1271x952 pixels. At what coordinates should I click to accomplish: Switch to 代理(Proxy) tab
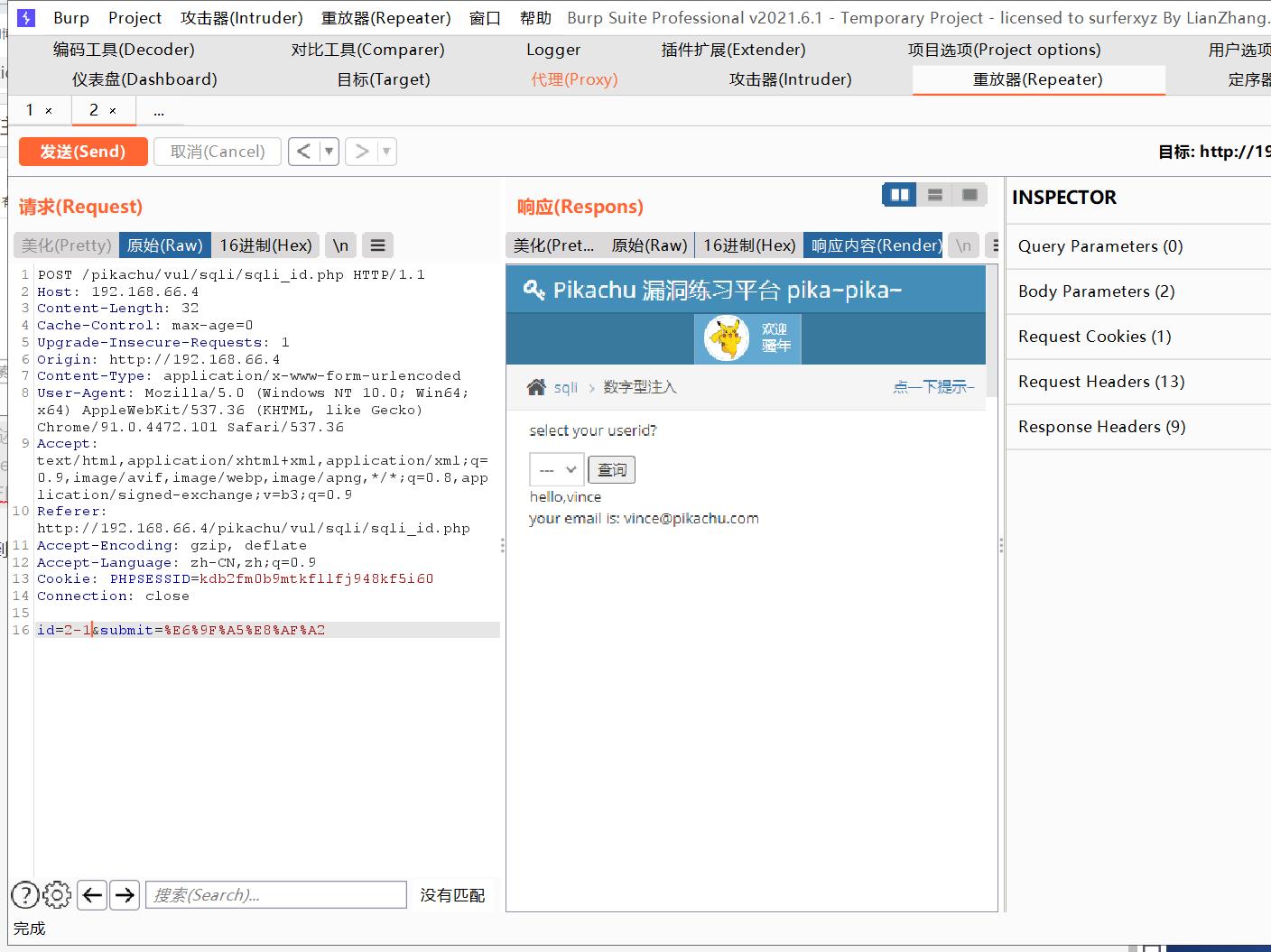pos(575,79)
